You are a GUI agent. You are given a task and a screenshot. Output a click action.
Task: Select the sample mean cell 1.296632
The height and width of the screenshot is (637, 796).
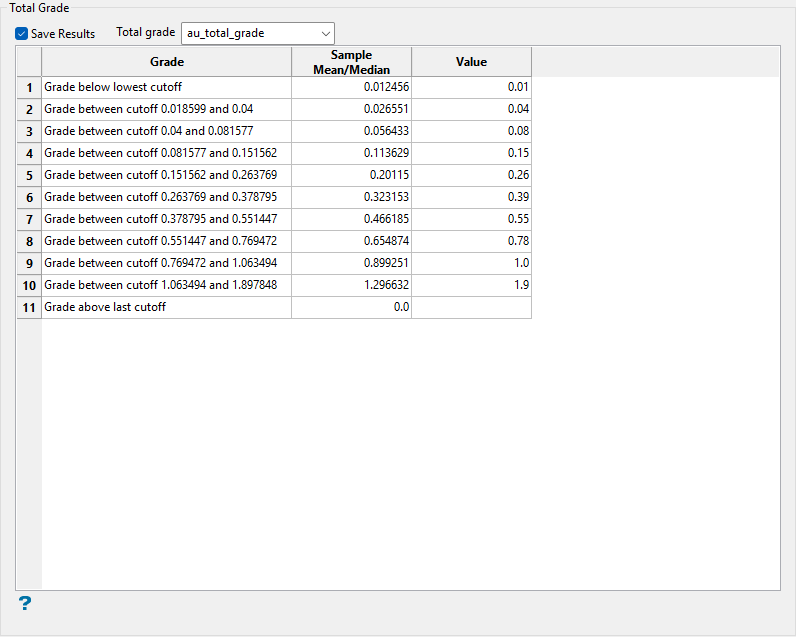tap(351, 285)
